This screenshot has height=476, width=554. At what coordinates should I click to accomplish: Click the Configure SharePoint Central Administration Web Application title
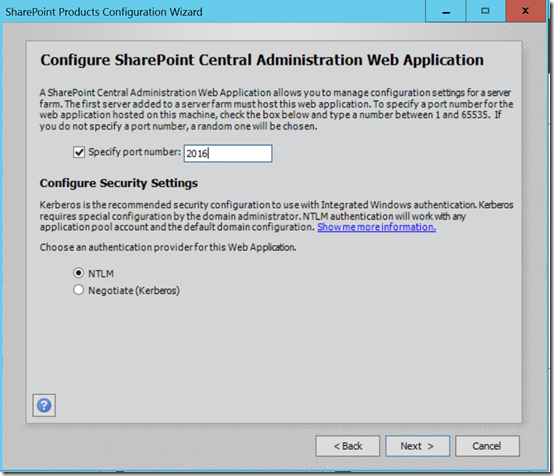(x=262, y=60)
